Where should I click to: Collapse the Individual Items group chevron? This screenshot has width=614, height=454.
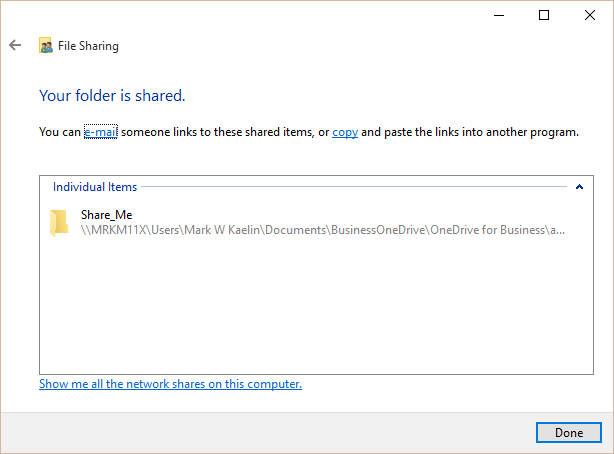[x=579, y=187]
